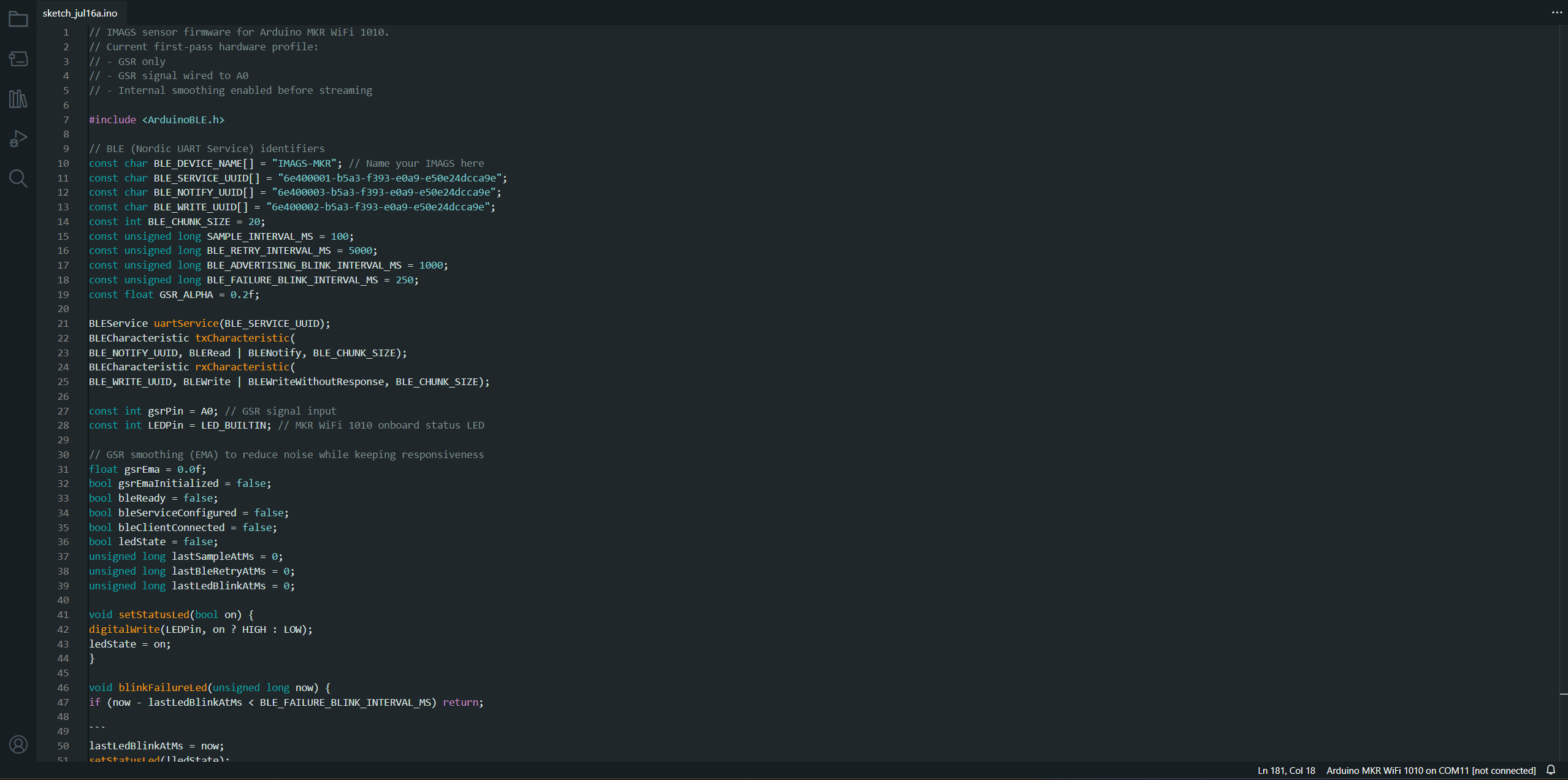Click the bleClientConnected = false line

(183, 527)
